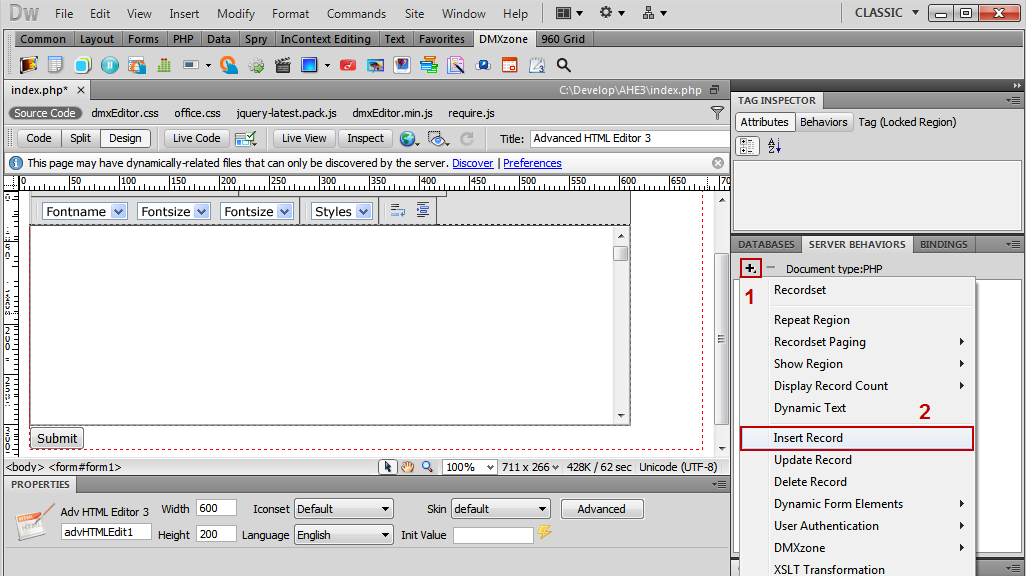Open the Skin dropdown
1026x576 pixels.
click(x=501, y=509)
